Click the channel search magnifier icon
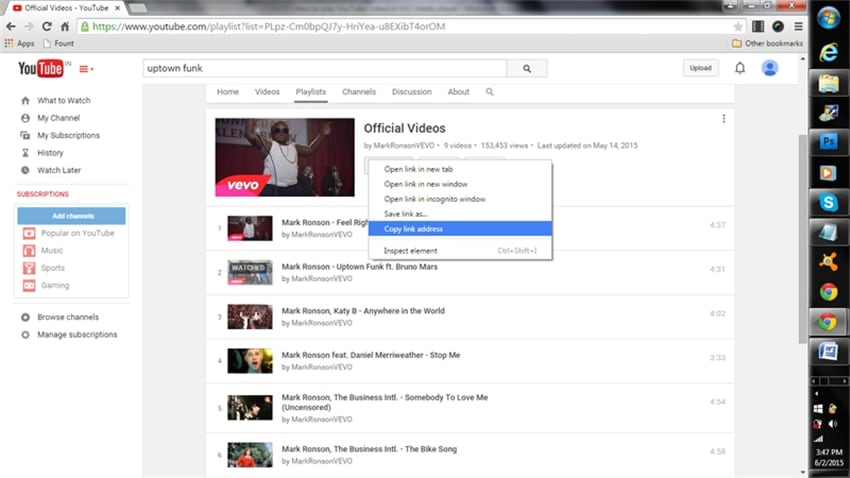Screen dimensions: 850x478 click(x=490, y=92)
